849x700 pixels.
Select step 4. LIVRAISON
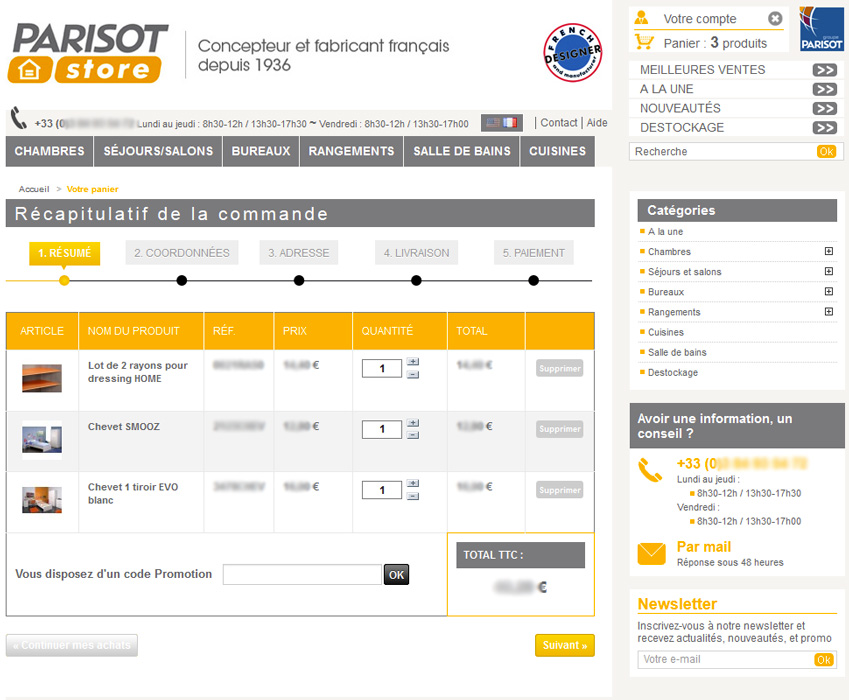pos(416,253)
